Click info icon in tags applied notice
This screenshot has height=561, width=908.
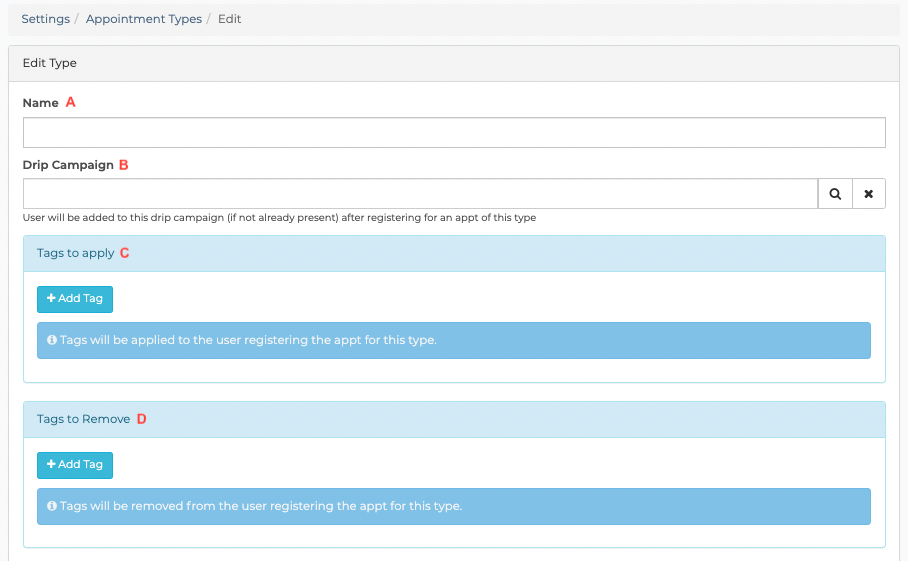52,340
